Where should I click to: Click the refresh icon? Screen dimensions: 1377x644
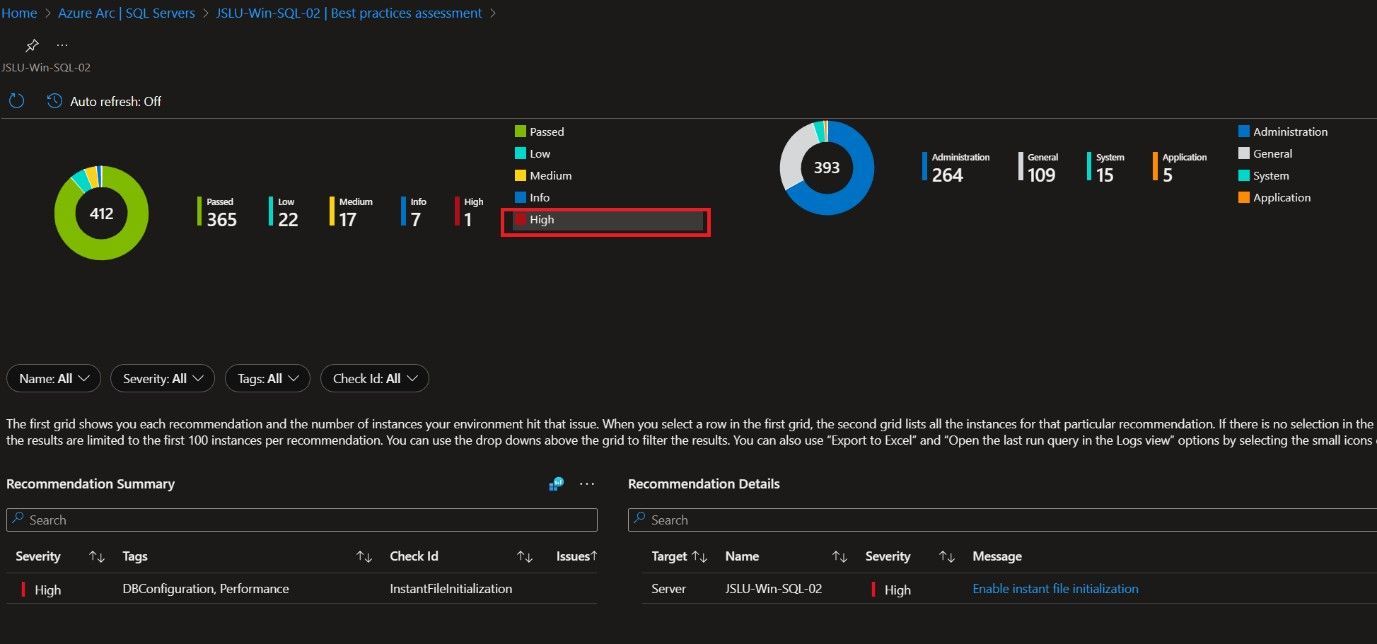coord(16,101)
